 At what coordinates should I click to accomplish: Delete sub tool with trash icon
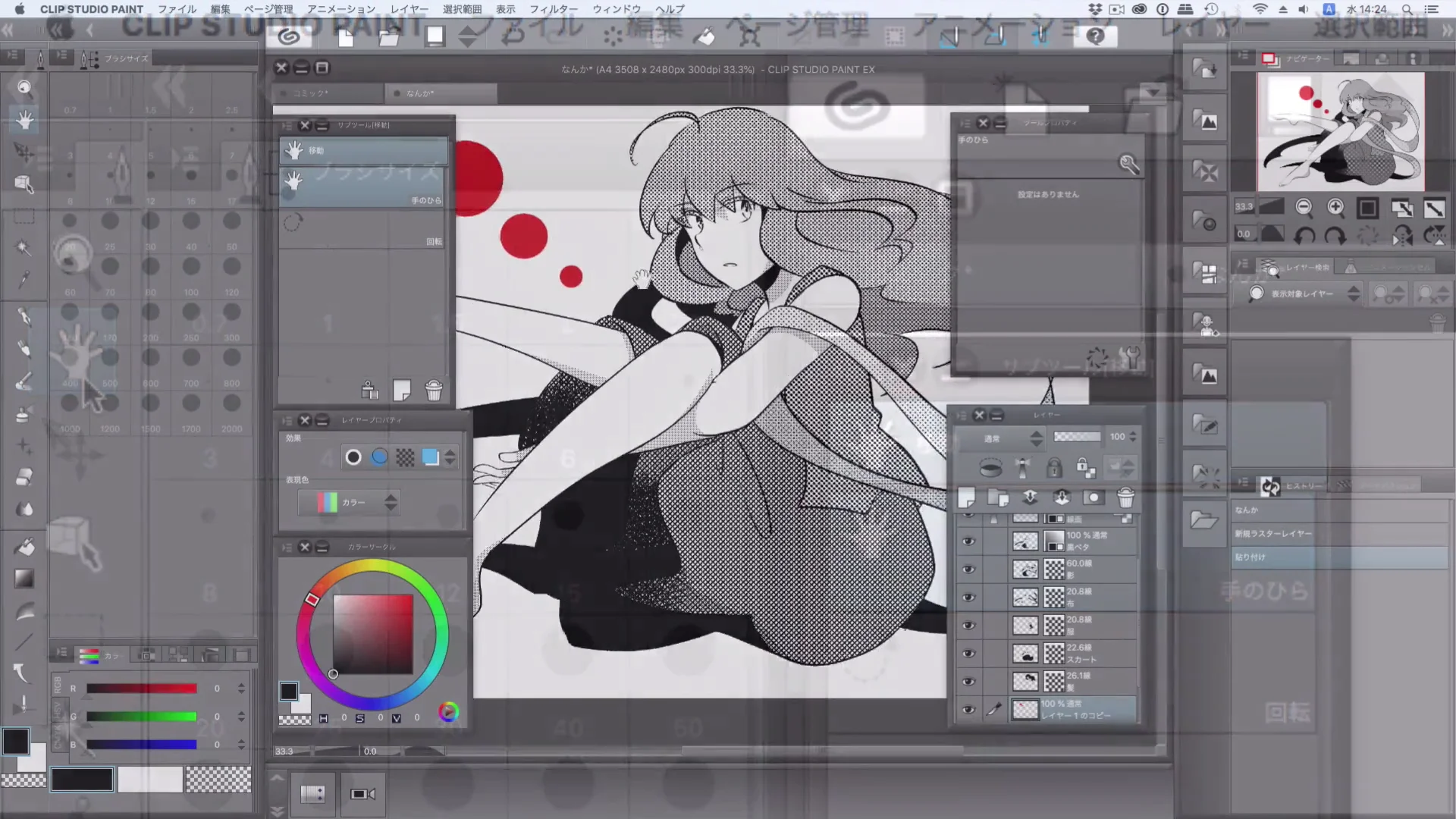(434, 391)
